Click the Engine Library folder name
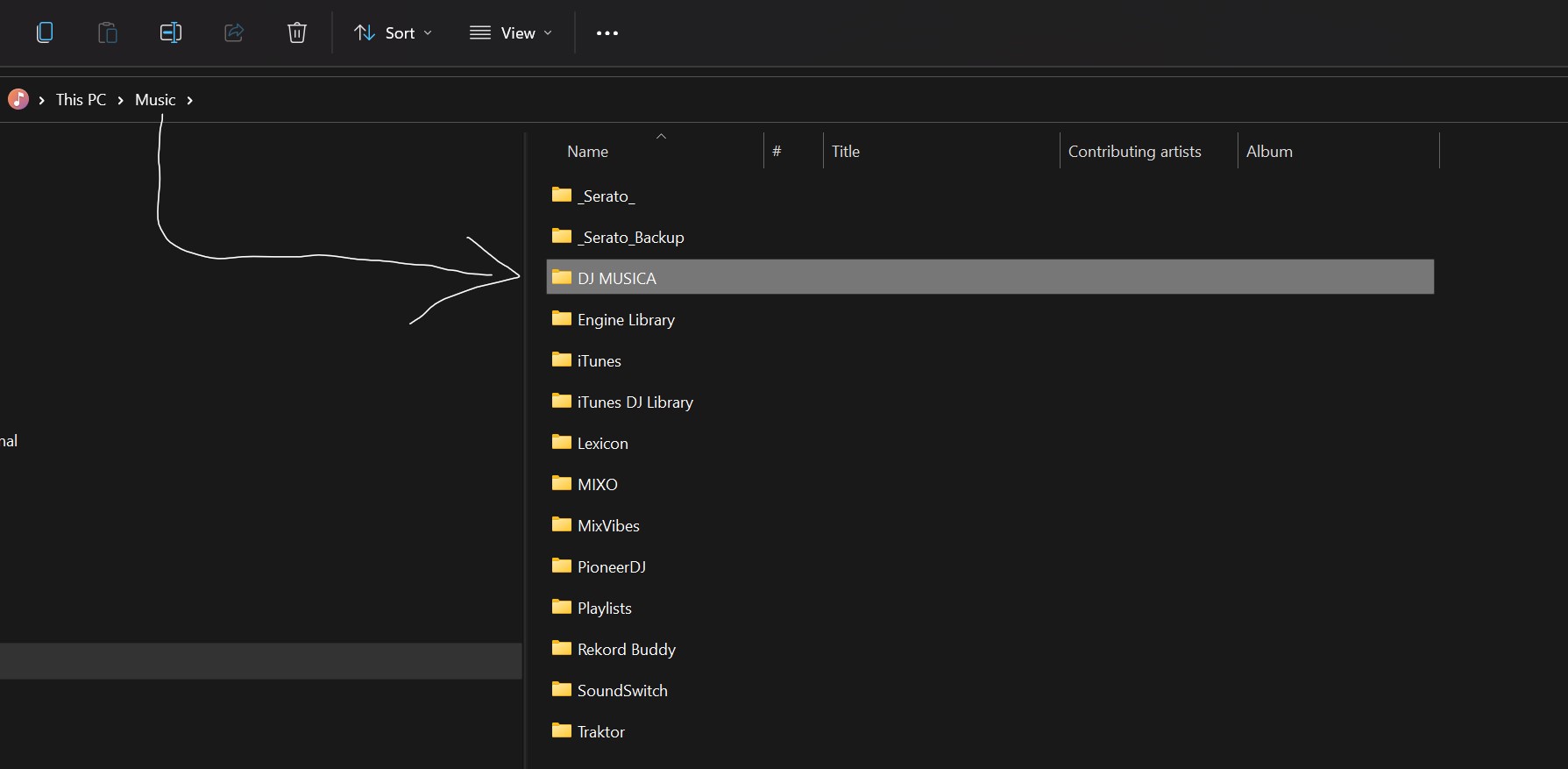 pyautogui.click(x=626, y=320)
